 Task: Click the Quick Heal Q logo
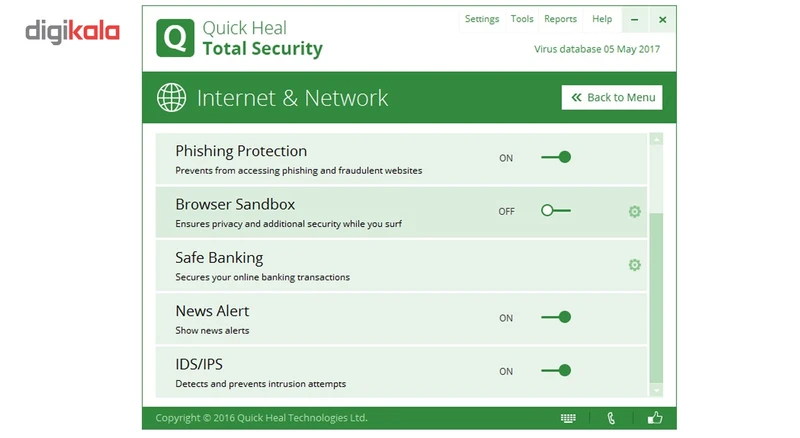[174, 38]
